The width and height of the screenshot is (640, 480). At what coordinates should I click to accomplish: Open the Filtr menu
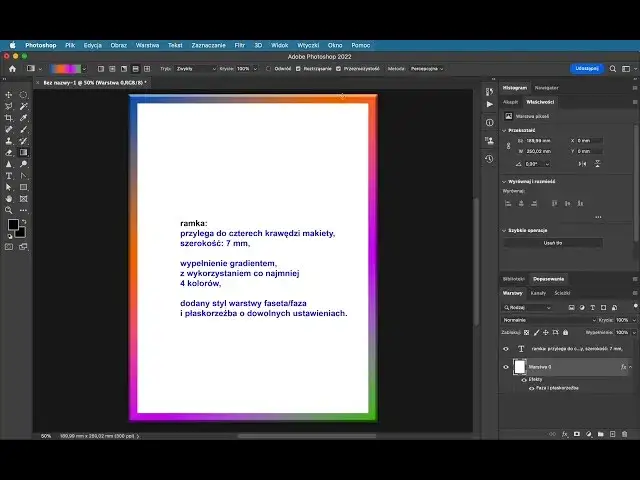tap(240, 45)
